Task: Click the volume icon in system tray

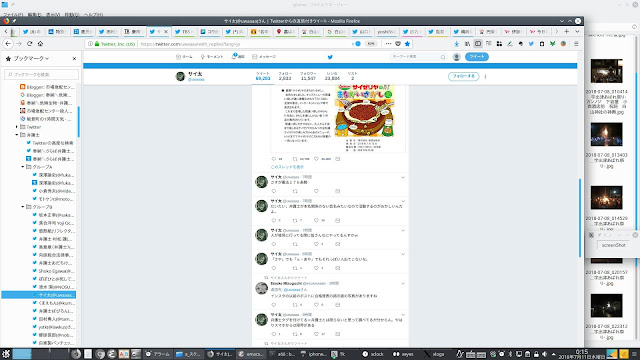Action: 544,354
